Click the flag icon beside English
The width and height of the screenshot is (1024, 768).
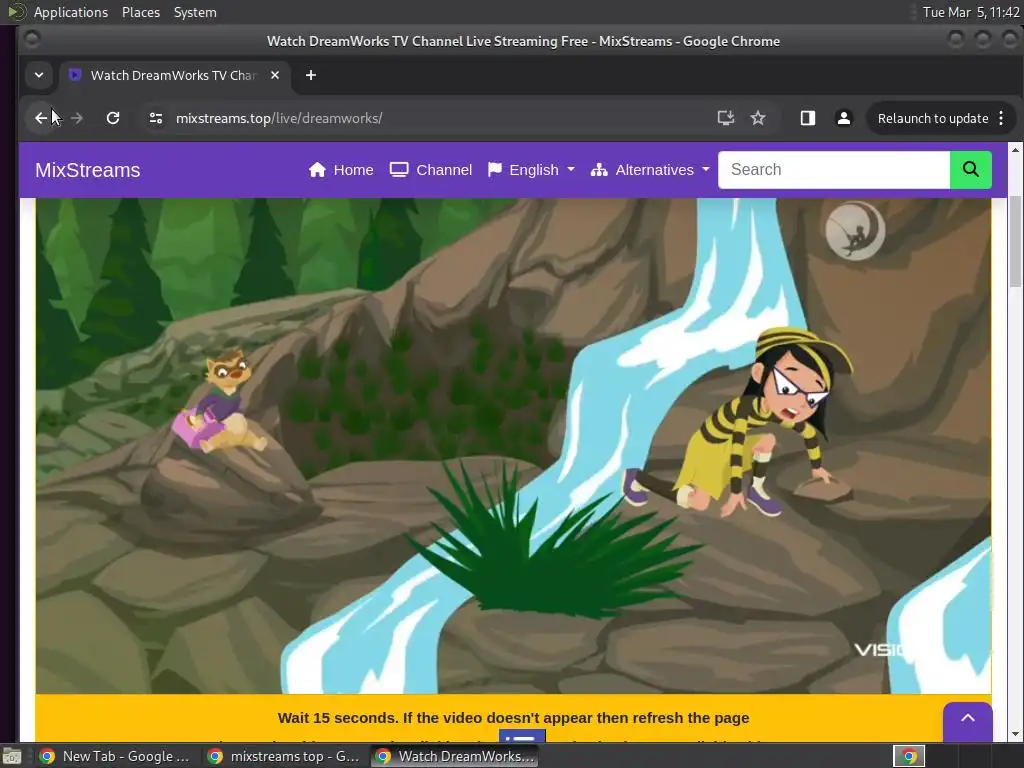coord(495,170)
